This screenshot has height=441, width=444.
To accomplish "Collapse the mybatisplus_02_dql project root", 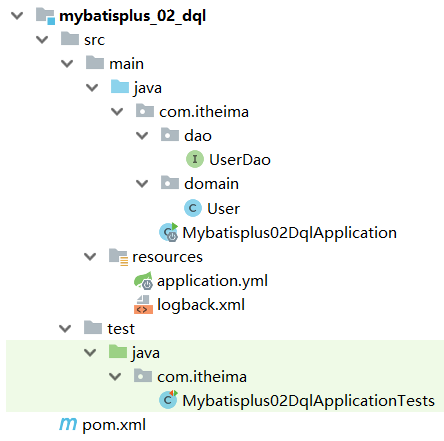I will pyautogui.click(x=17, y=16).
